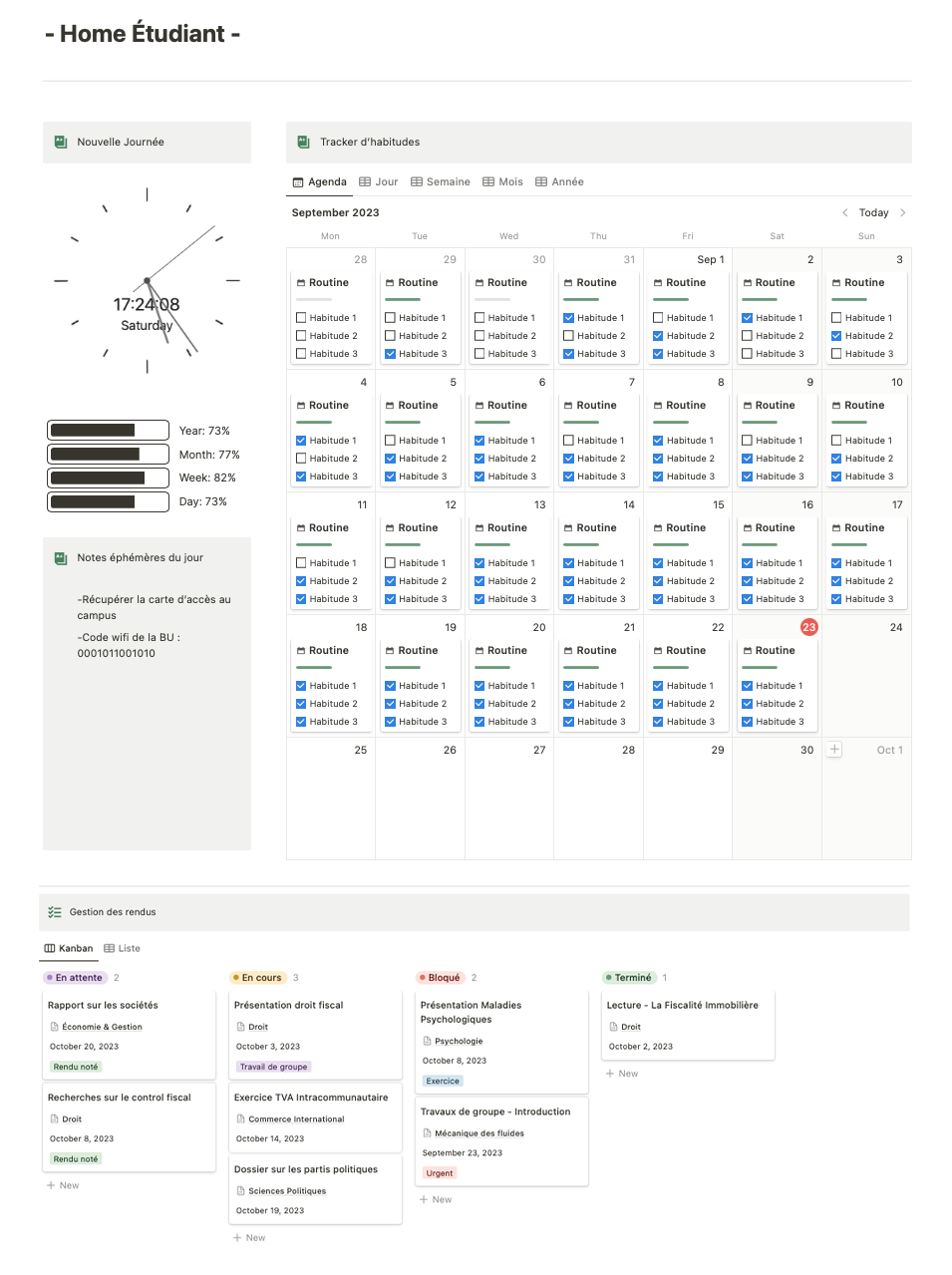The image size is (952, 1275).
Task: Click the Notes éphémères du jour icon
Action: tap(61, 558)
